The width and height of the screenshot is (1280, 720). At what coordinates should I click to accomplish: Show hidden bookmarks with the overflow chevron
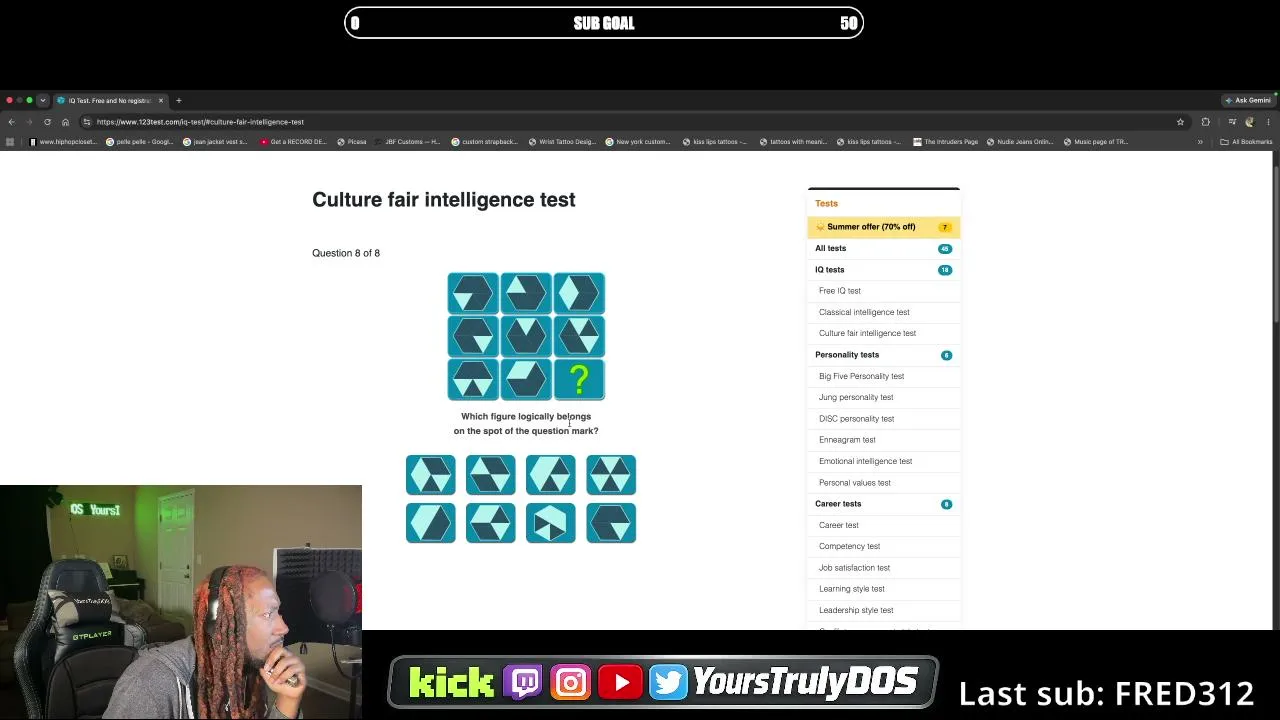click(1200, 142)
